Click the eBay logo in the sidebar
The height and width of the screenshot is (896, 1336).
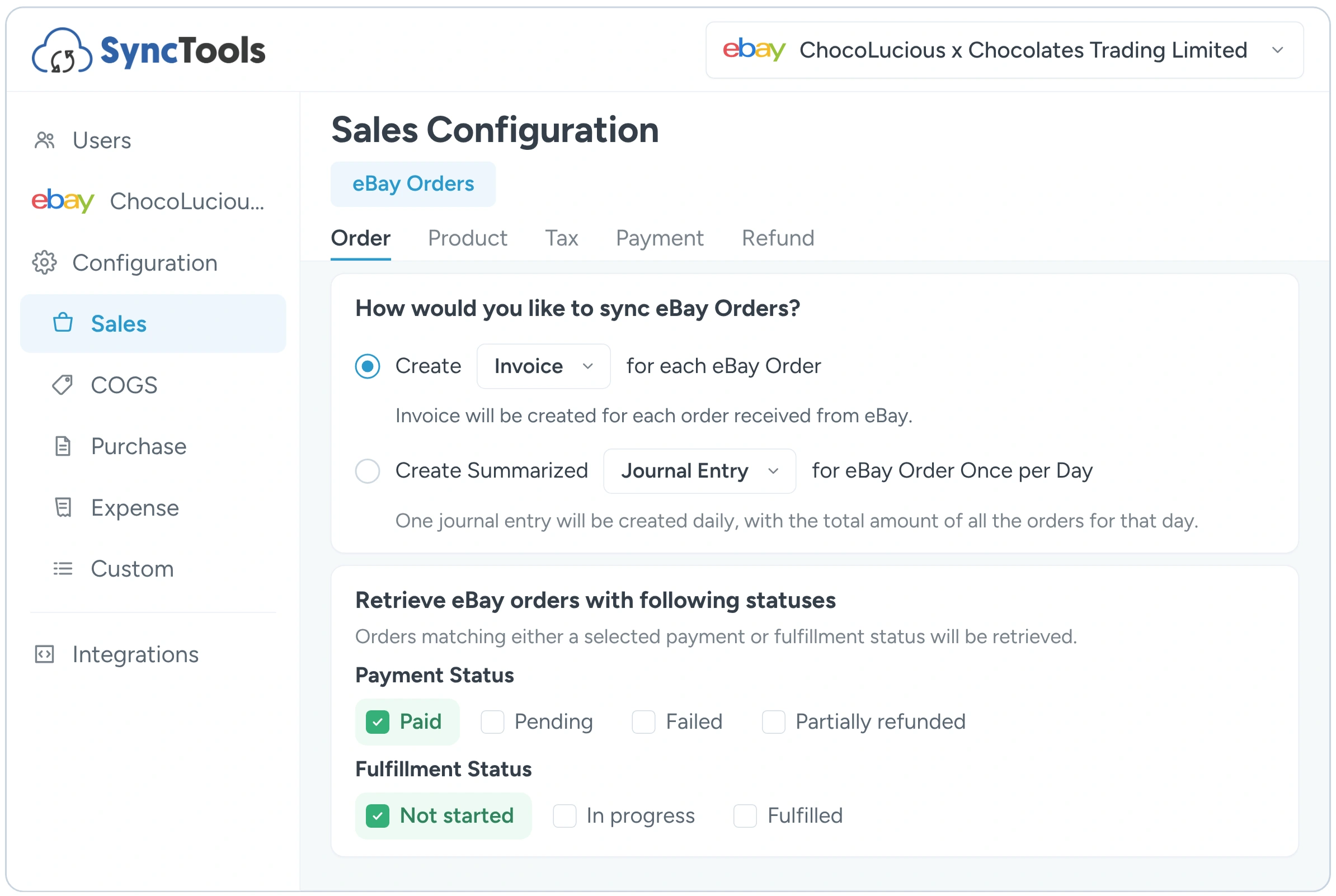(x=62, y=201)
